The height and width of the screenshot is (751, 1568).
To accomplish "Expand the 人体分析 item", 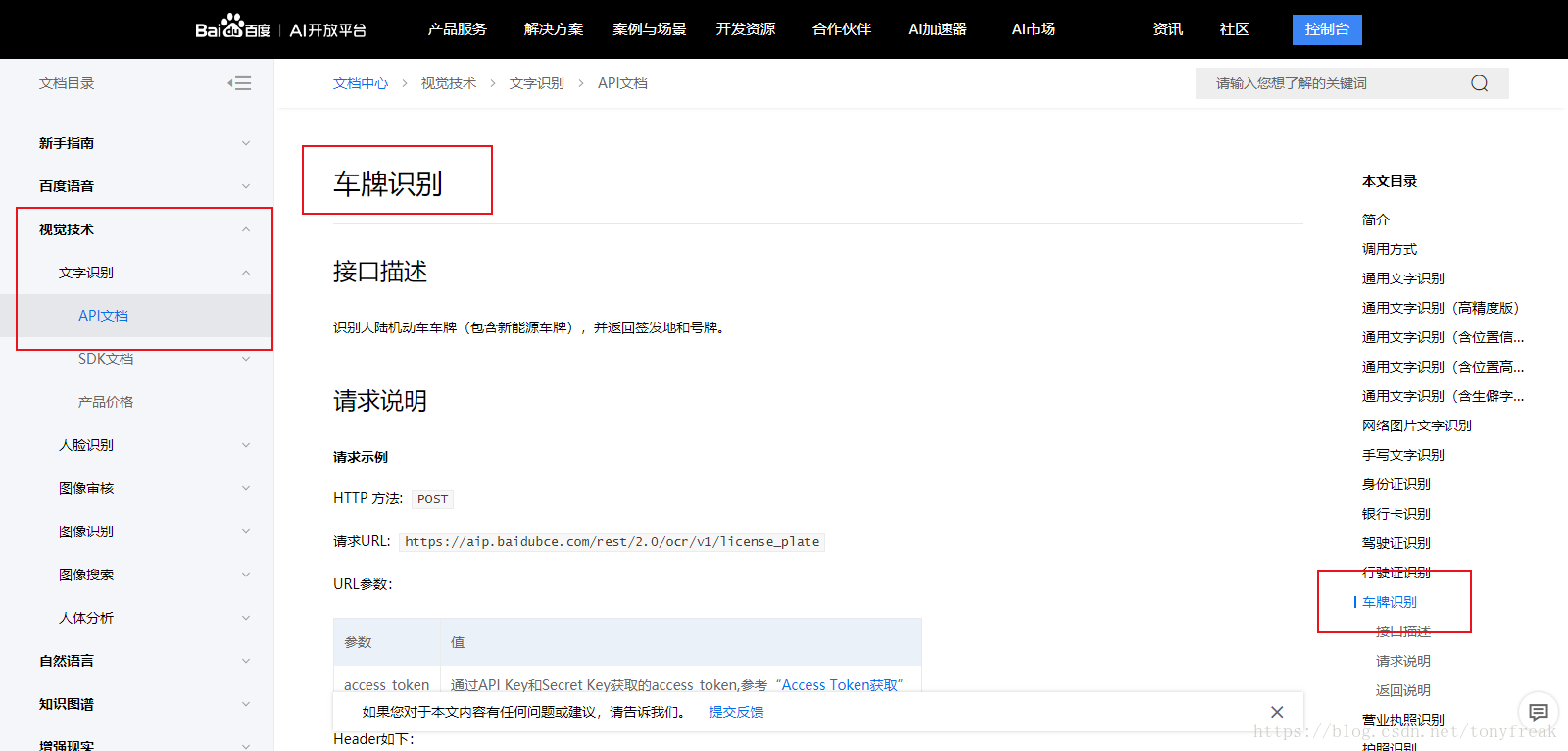I will click(246, 618).
